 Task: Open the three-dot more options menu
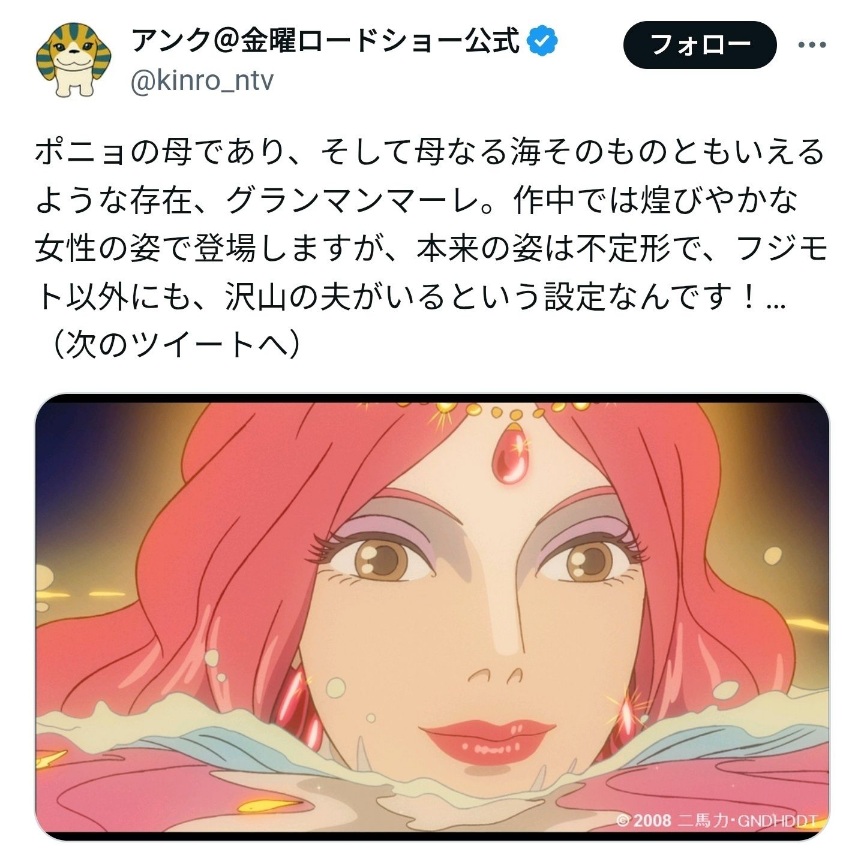pyautogui.click(x=812, y=45)
